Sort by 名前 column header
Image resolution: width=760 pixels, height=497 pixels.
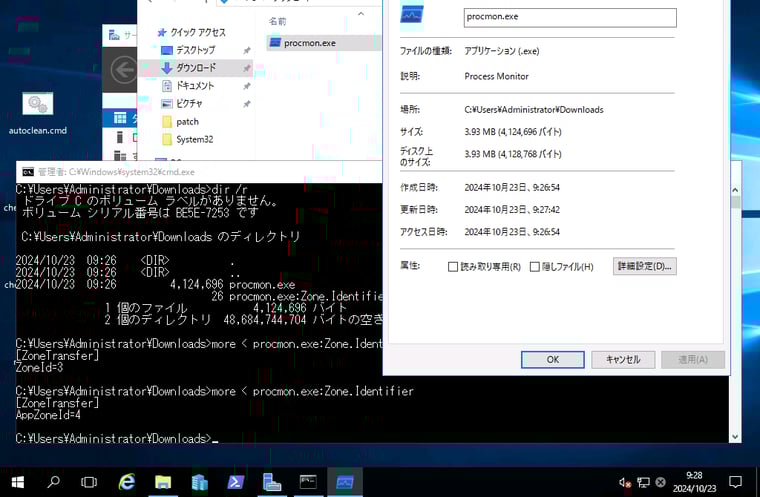coord(277,21)
